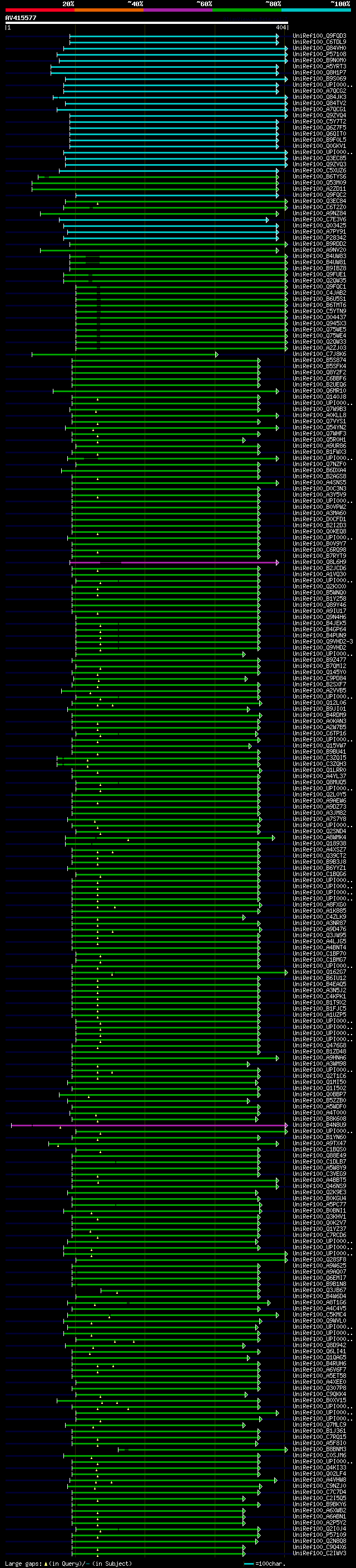Select label UniRef100_A4BBT5

point(319,1180)
